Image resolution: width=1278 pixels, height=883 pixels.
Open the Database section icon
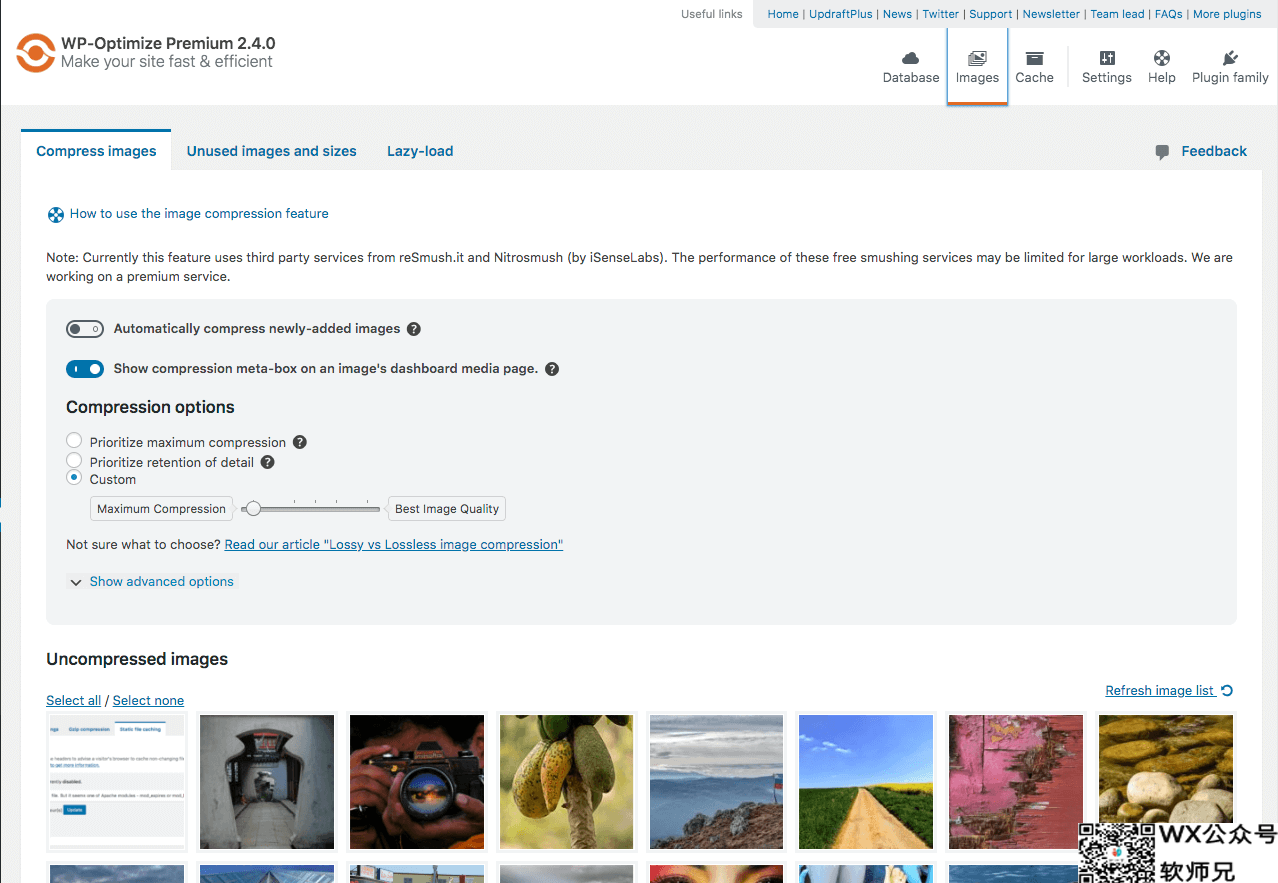[x=910, y=58]
